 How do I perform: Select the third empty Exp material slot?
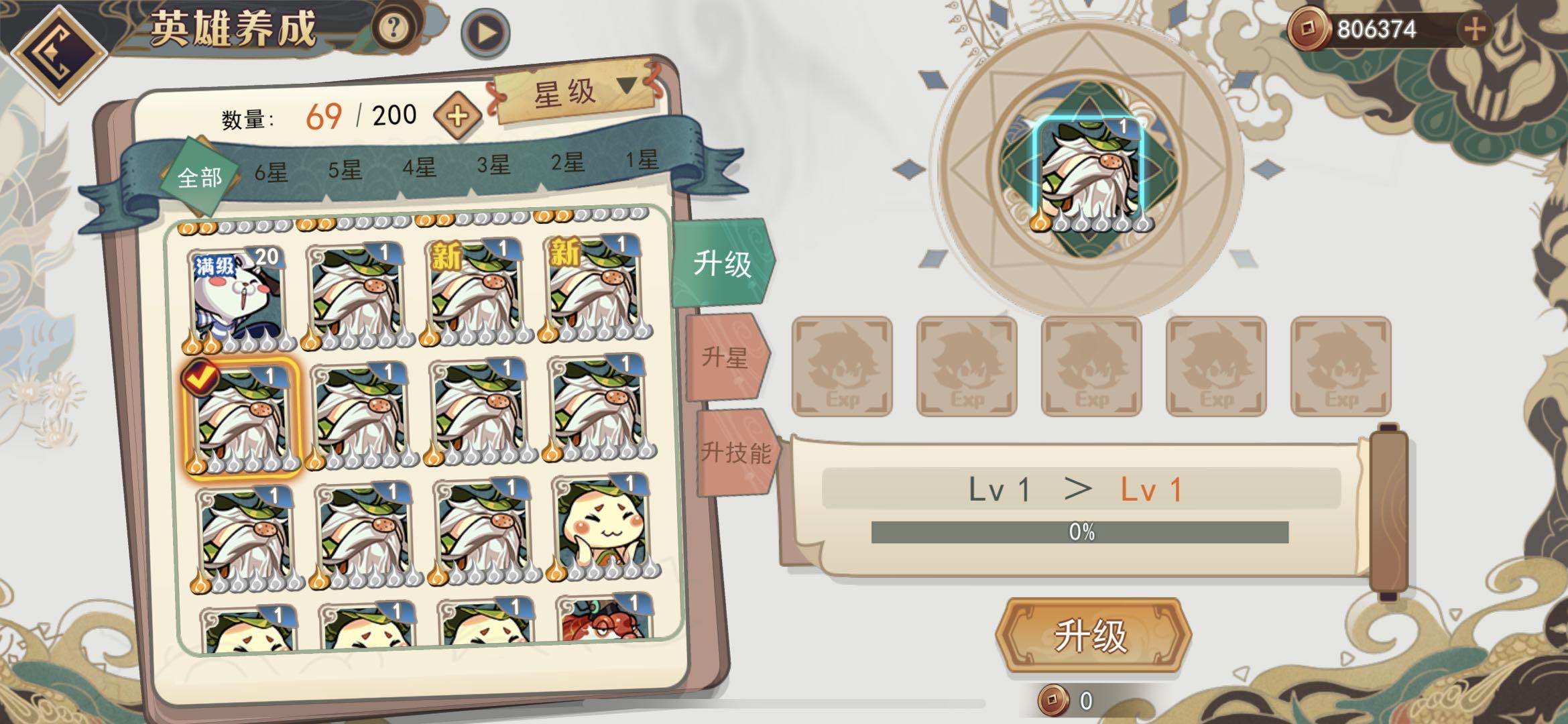click(x=1091, y=366)
